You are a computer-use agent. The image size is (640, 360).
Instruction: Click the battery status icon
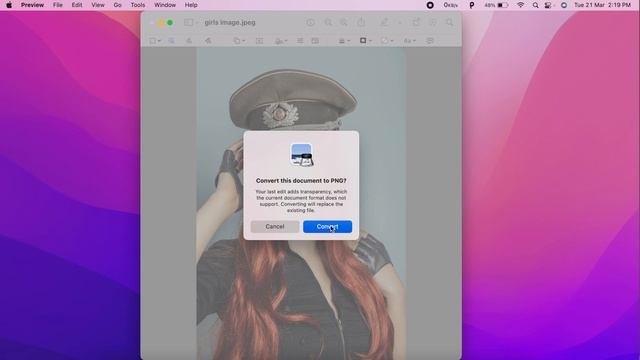[496, 5]
